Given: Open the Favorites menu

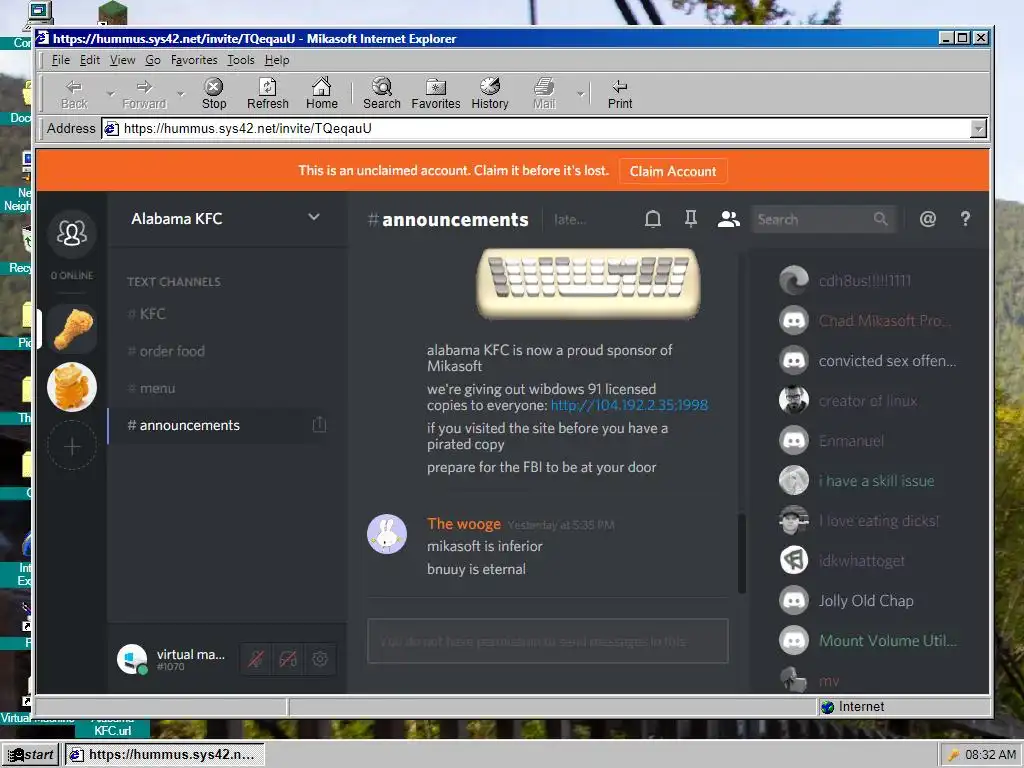Looking at the screenshot, I should tap(194, 60).
